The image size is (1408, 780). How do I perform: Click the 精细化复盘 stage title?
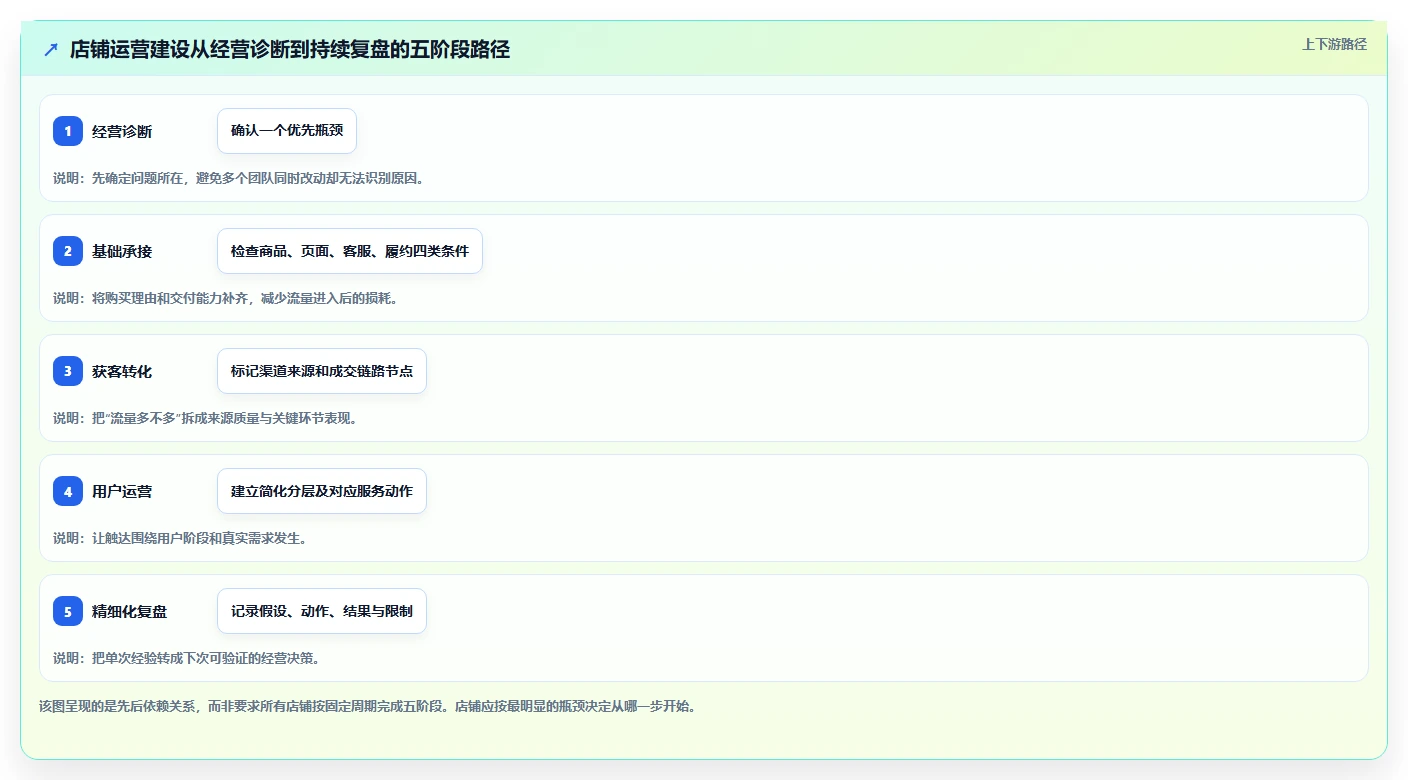130,611
